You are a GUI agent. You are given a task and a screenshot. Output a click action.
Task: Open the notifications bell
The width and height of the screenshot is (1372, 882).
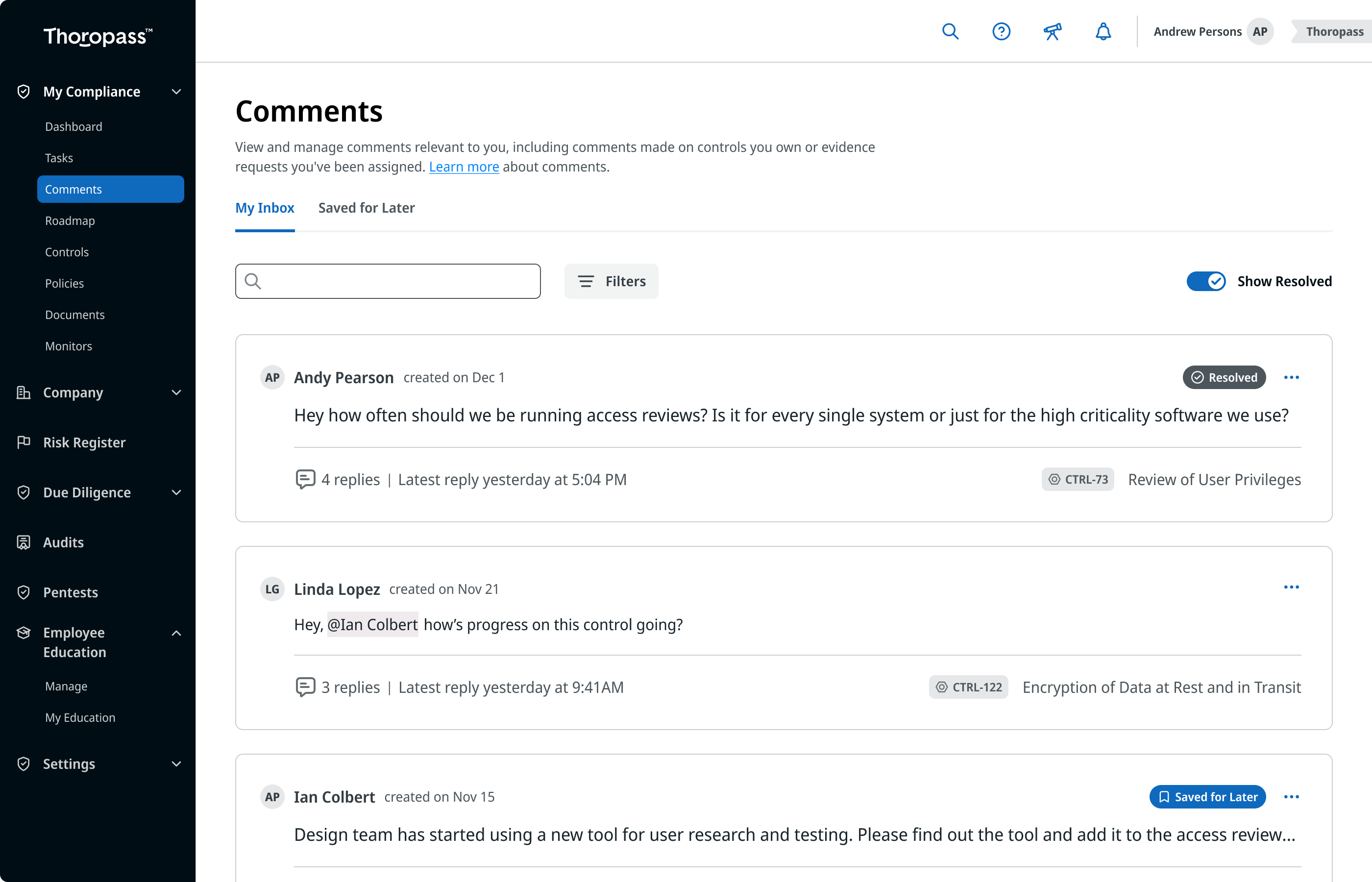(1103, 31)
